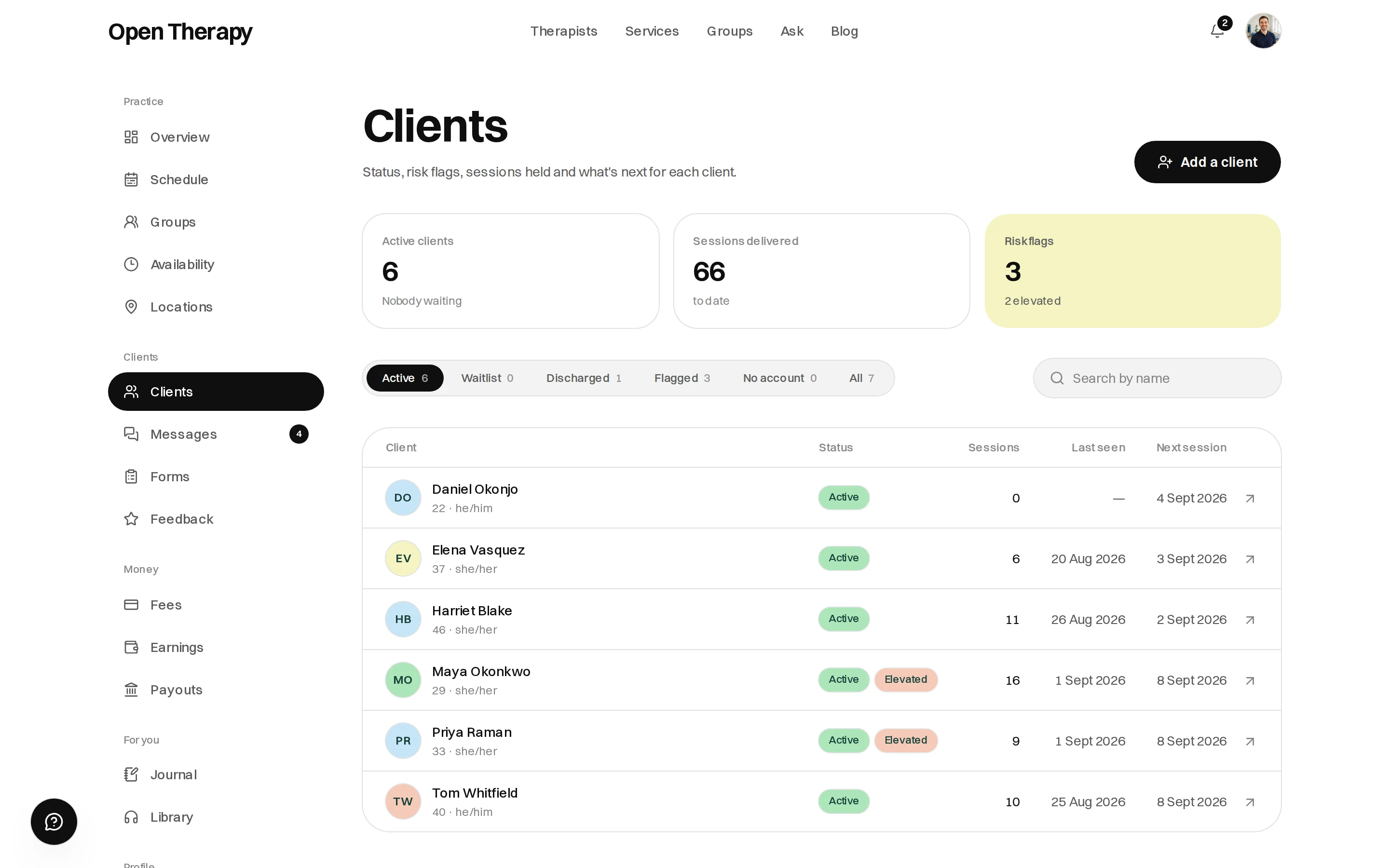Switch to the Discharged filter tab
1389x868 pixels.
pos(584,379)
